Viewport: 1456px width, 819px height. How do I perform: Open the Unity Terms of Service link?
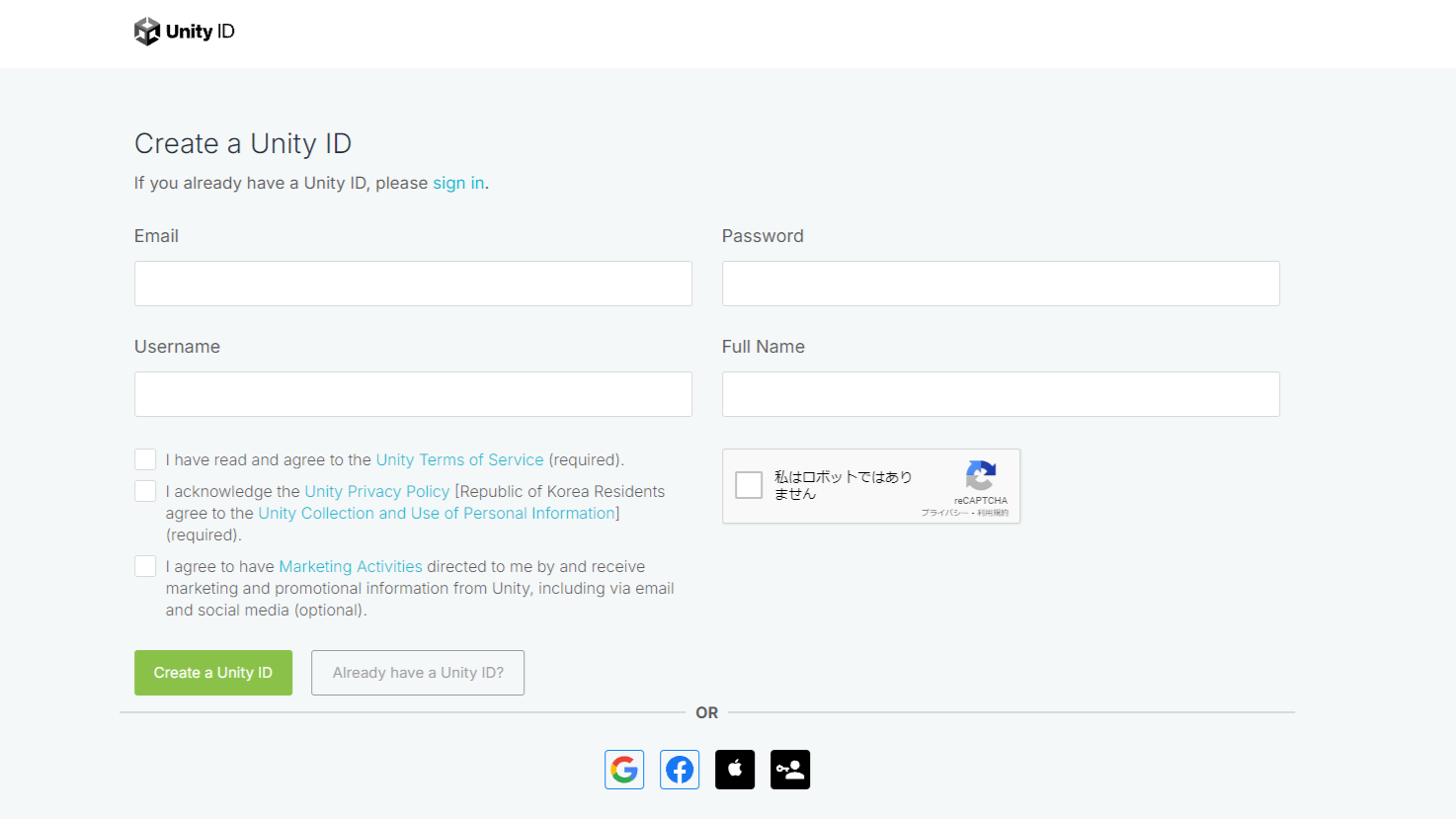click(x=459, y=459)
